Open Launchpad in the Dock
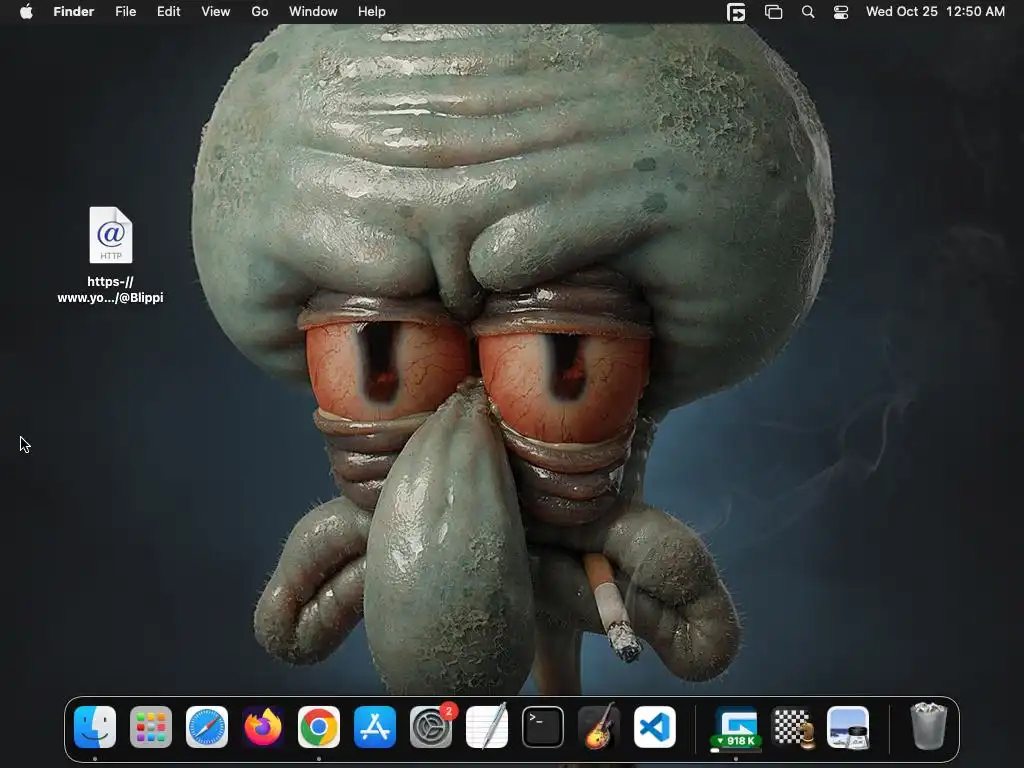Screen dimensions: 1024x768 click(151, 727)
